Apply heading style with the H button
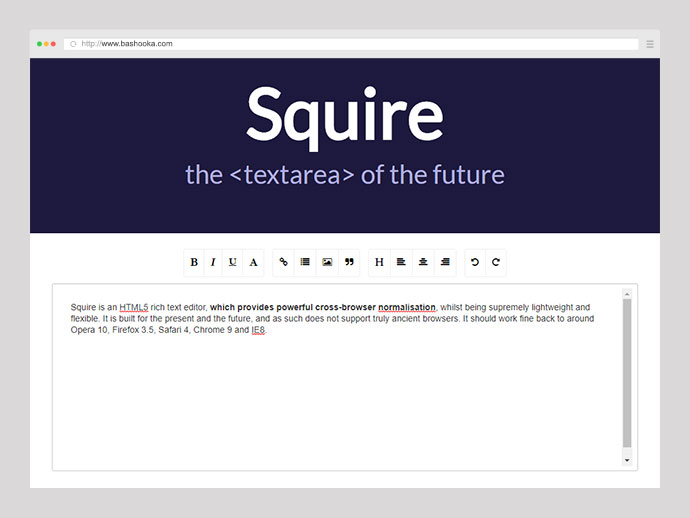This screenshot has width=690, height=518. coord(379,262)
